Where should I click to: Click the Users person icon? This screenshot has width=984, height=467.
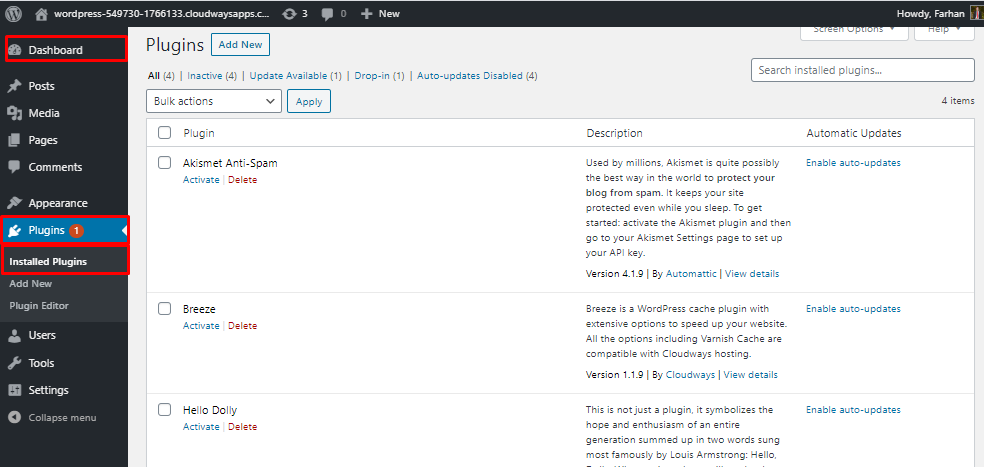pyautogui.click(x=15, y=335)
